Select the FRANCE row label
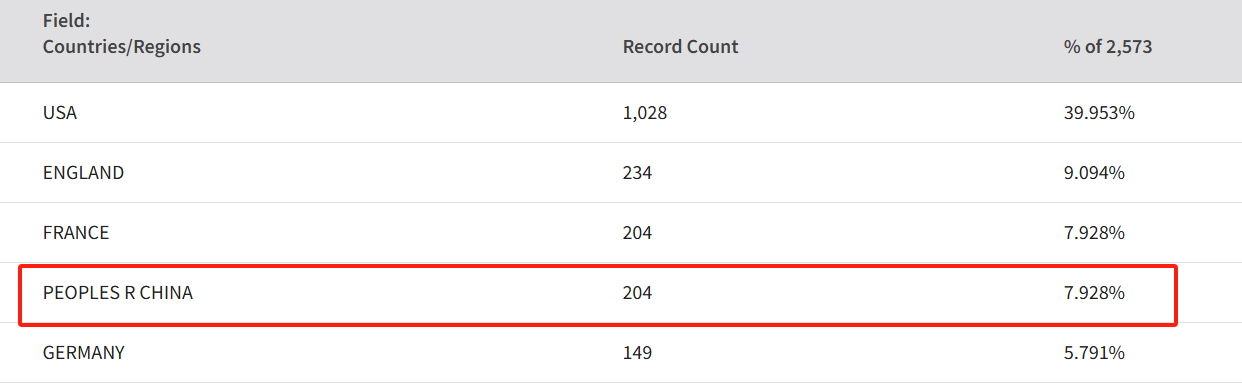The image size is (1242, 392). click(x=76, y=233)
